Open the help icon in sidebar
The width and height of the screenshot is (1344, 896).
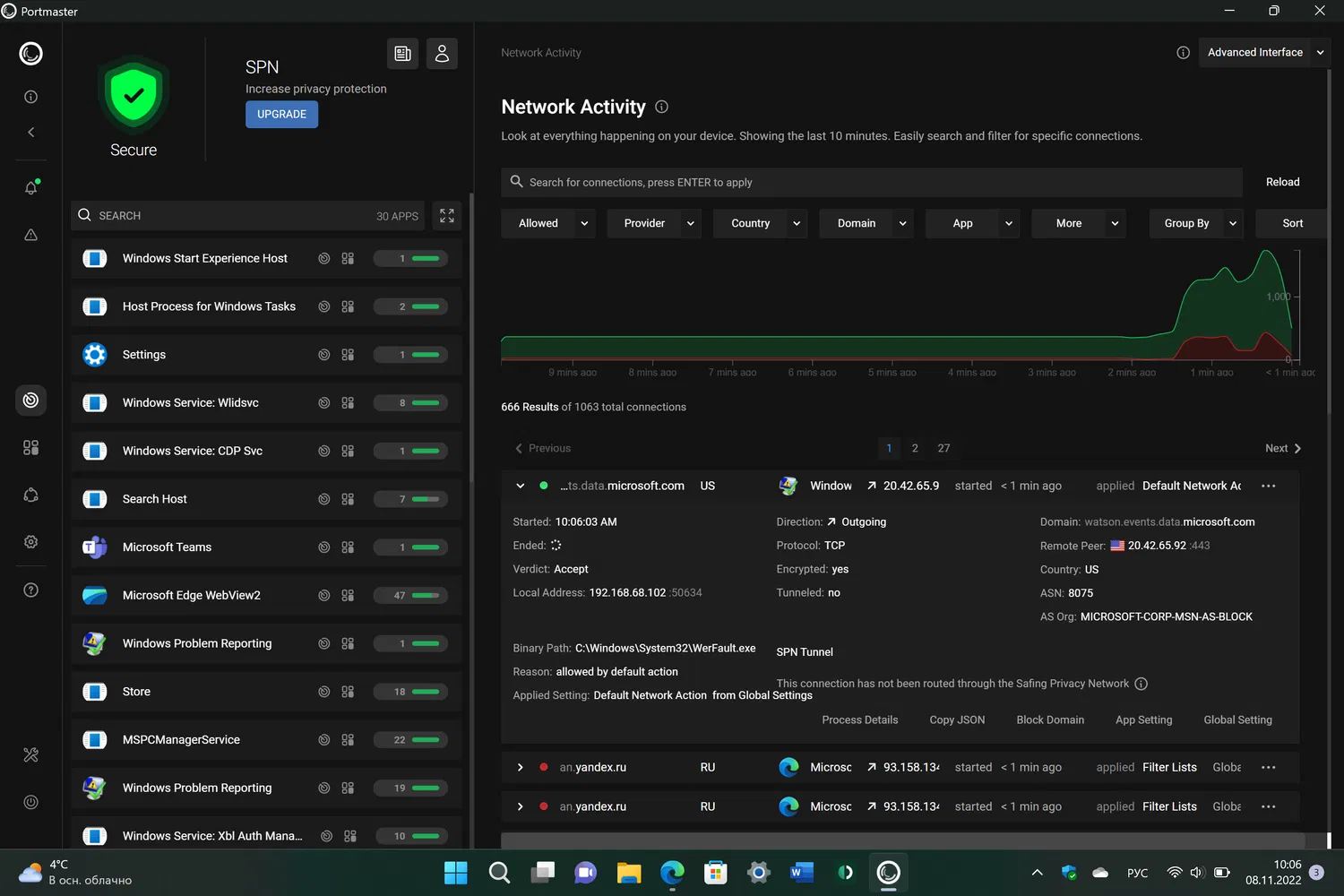pyautogui.click(x=30, y=590)
